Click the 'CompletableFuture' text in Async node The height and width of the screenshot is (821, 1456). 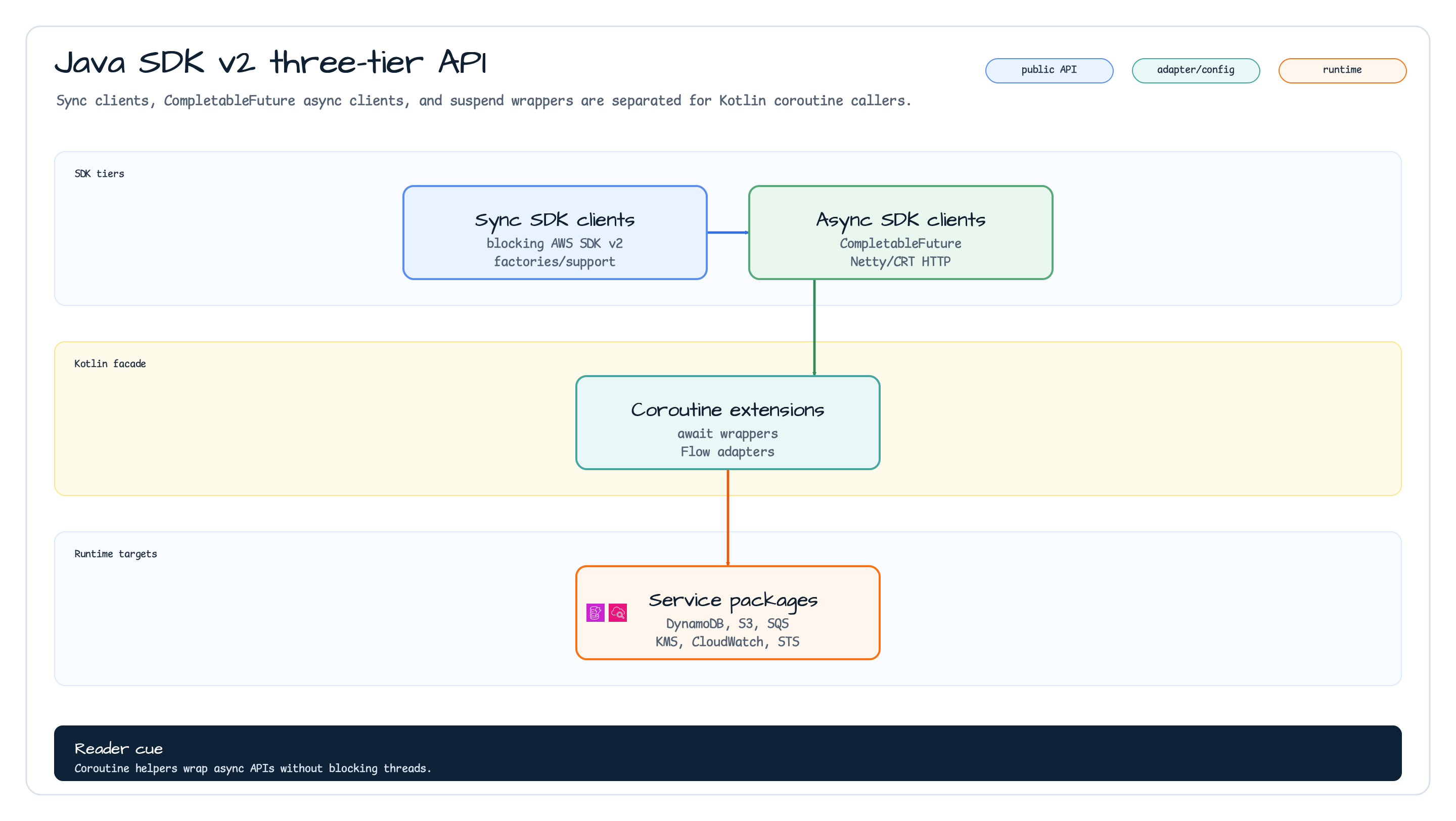click(901, 244)
